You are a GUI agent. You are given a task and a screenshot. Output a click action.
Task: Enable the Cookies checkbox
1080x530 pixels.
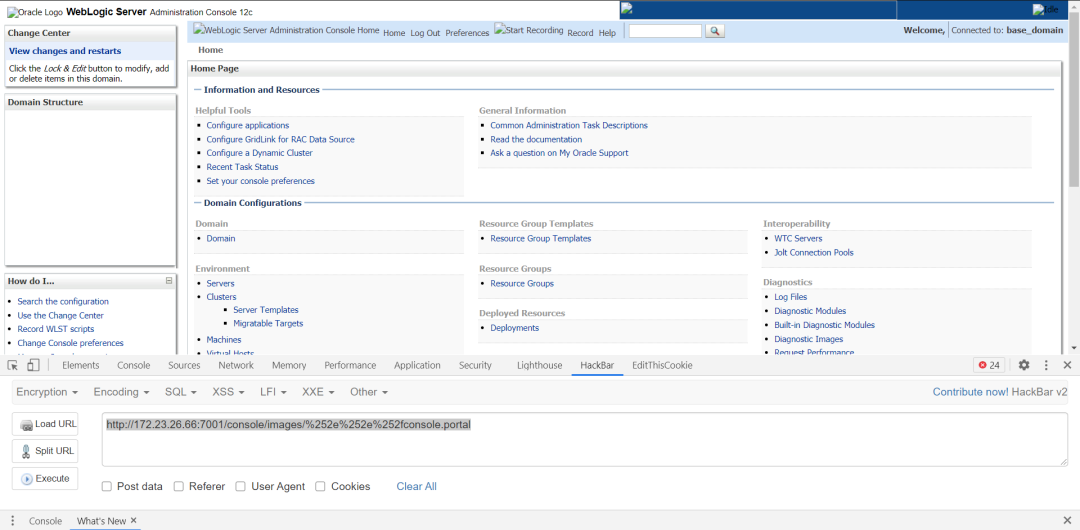click(320, 486)
